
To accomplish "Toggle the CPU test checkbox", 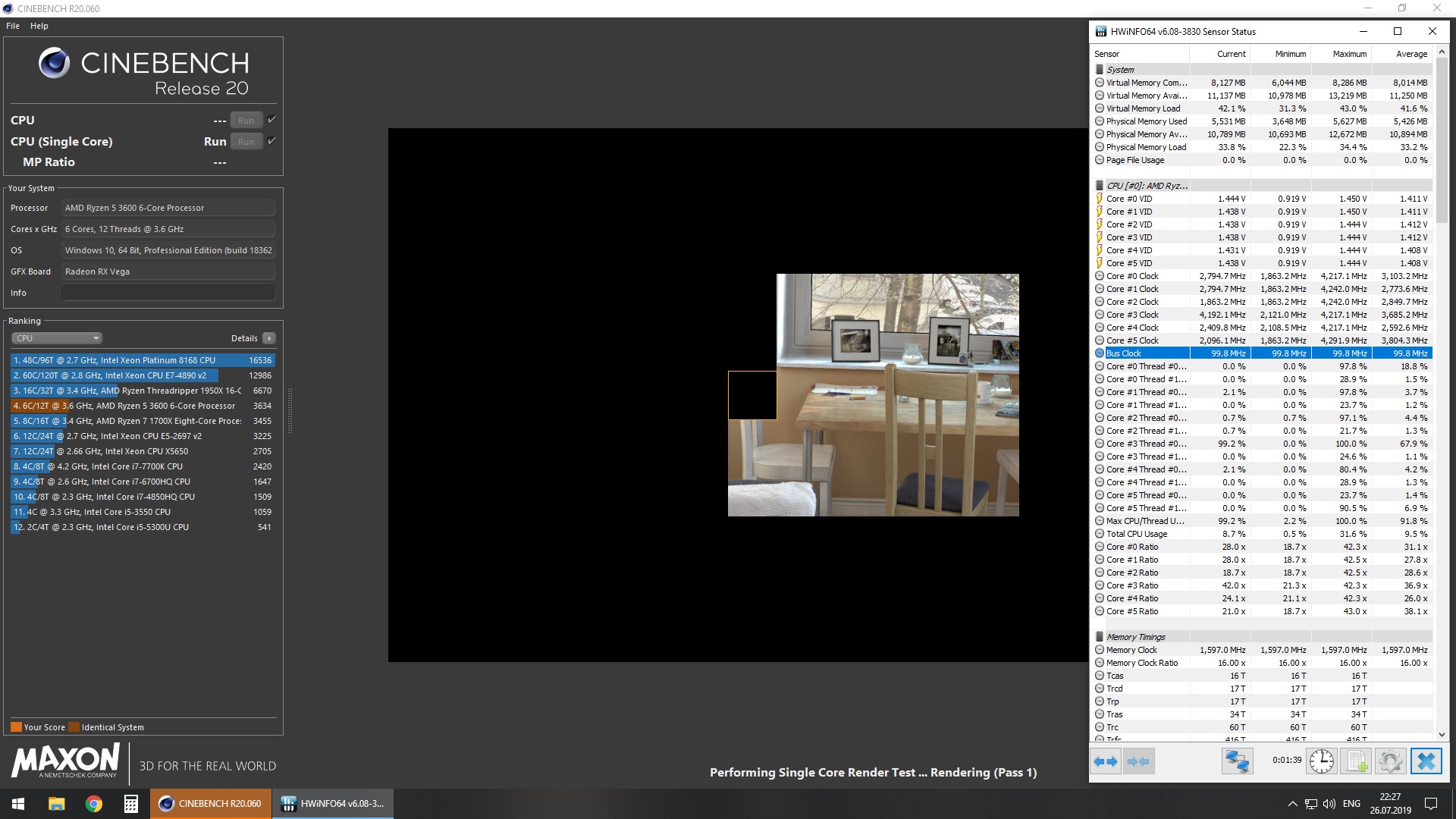I will pyautogui.click(x=271, y=120).
